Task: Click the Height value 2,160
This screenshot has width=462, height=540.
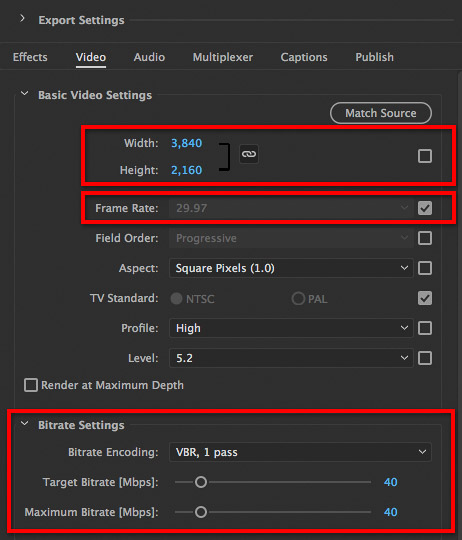Action: (187, 170)
